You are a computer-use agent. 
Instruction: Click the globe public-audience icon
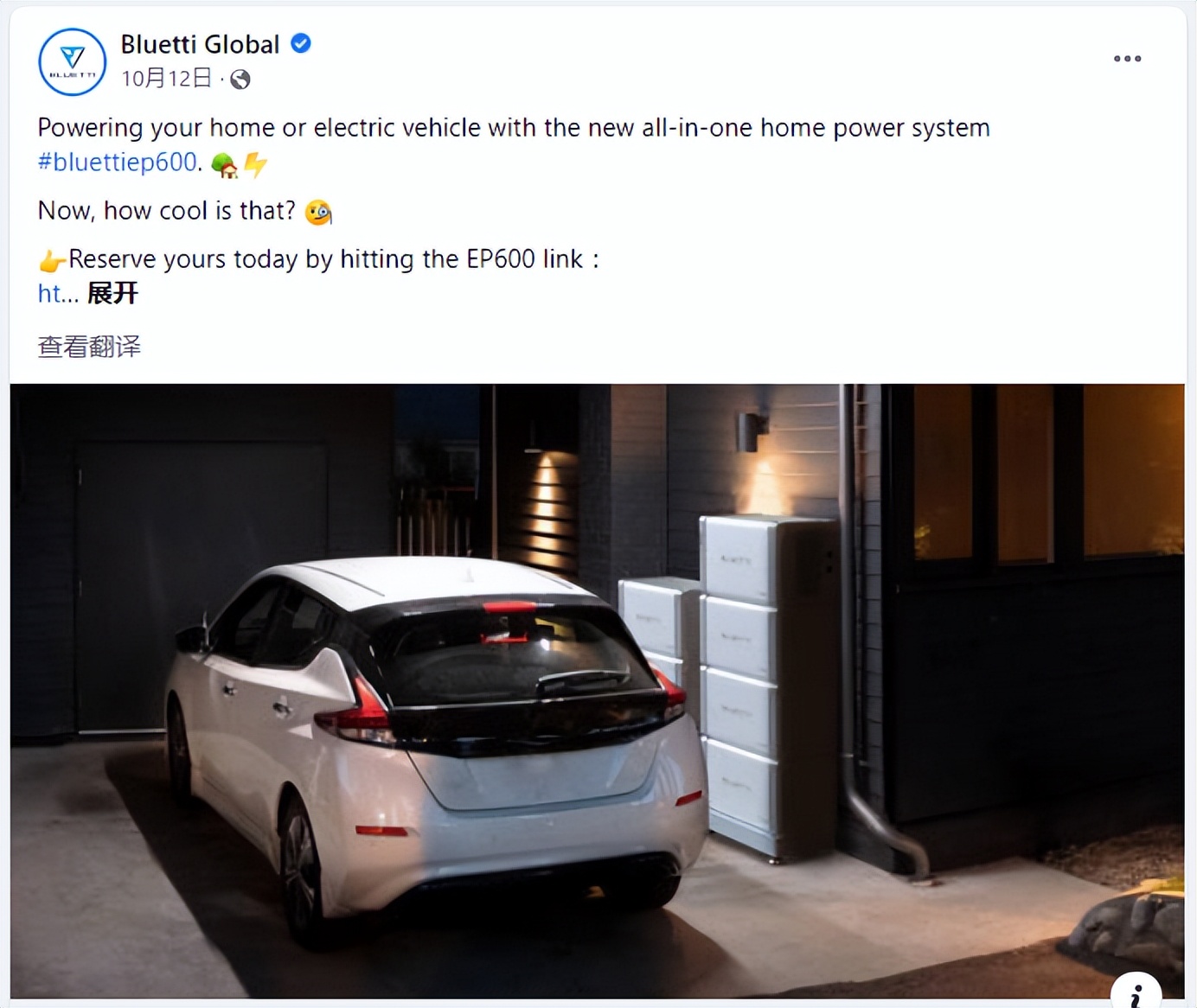240,80
